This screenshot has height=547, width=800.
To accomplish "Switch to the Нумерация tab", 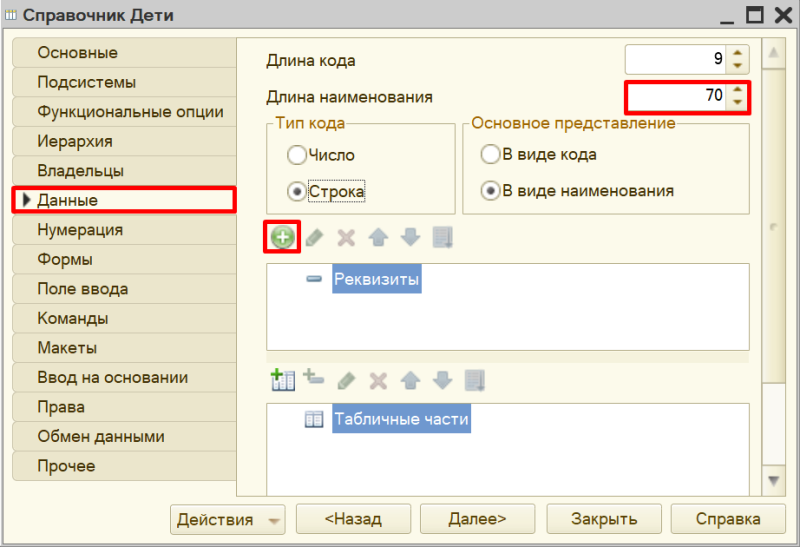I will pyautogui.click(x=80, y=230).
